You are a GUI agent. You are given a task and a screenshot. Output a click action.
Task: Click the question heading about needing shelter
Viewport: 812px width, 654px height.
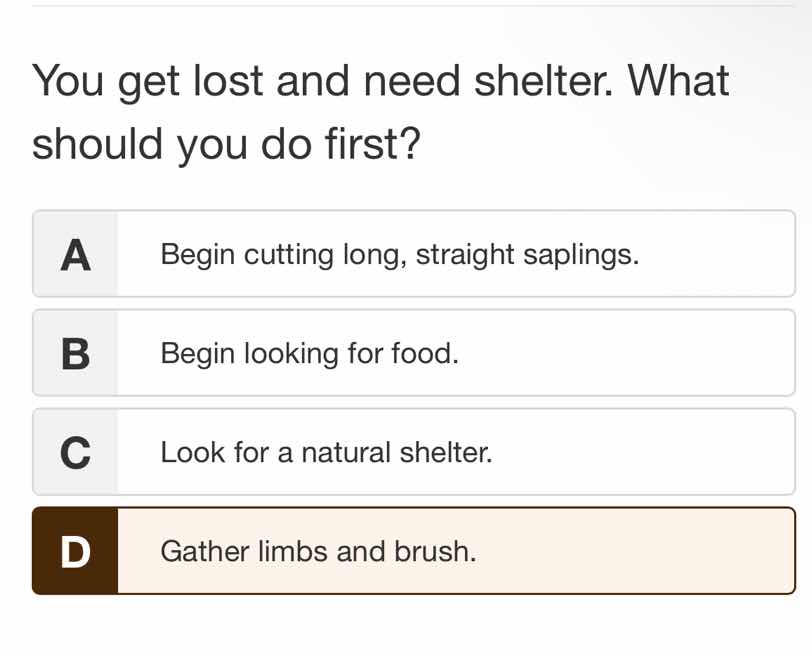point(380,110)
